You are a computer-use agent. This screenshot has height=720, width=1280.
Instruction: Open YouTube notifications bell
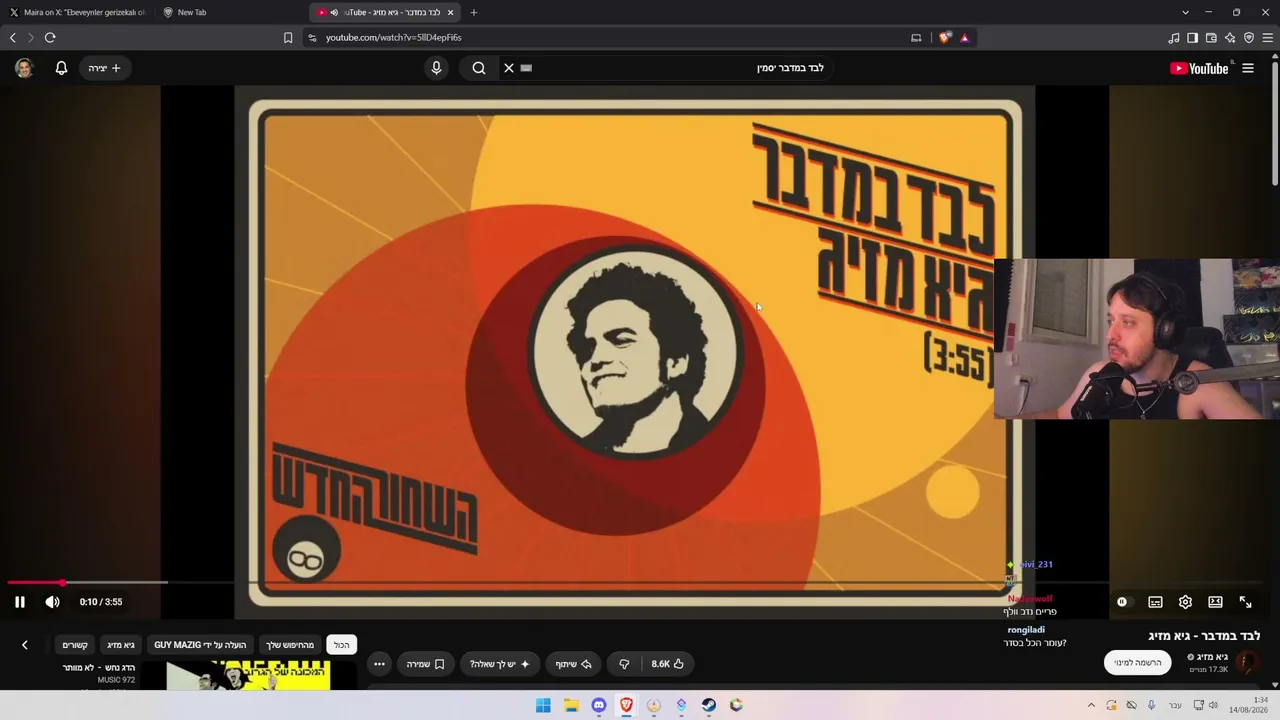click(x=61, y=68)
